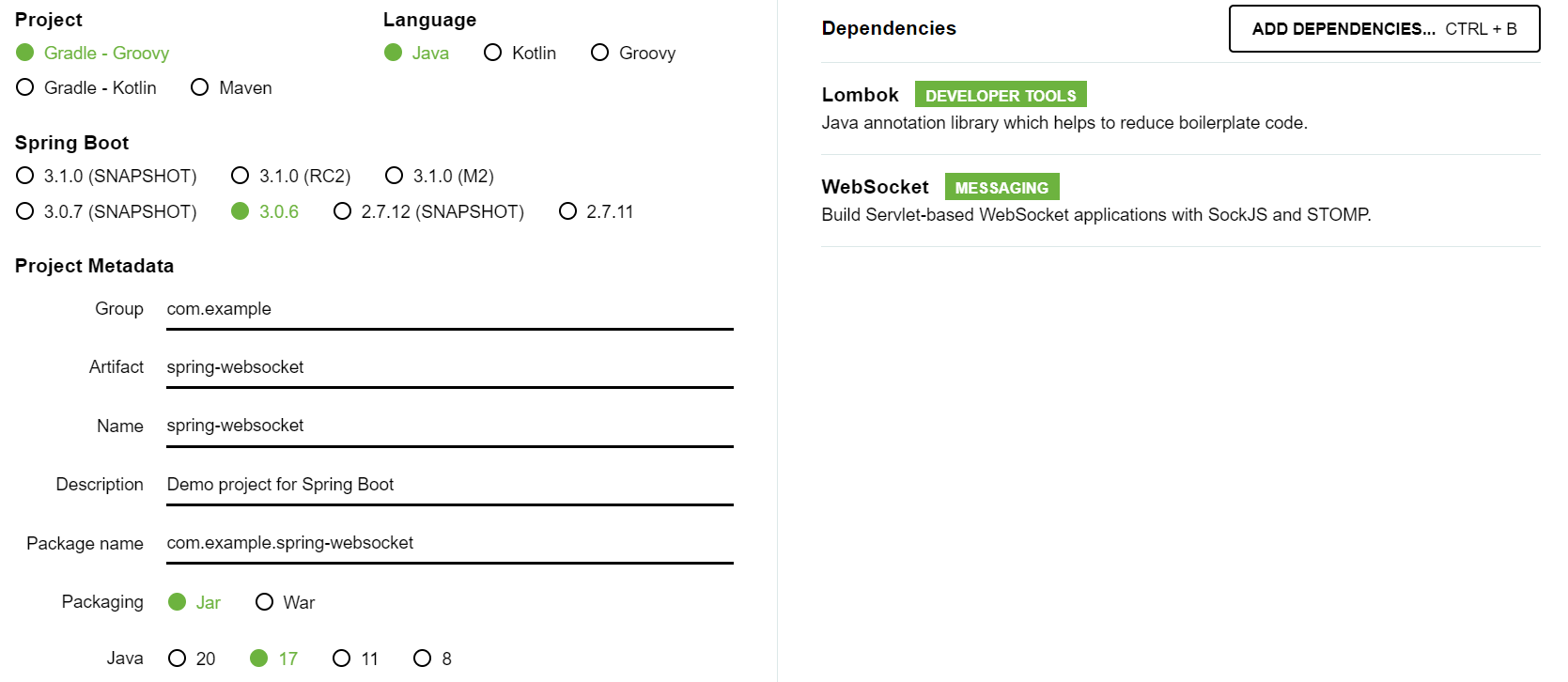Screen dimensions: 1568x682
Task: Choose Java version 11
Action: [356, 659]
